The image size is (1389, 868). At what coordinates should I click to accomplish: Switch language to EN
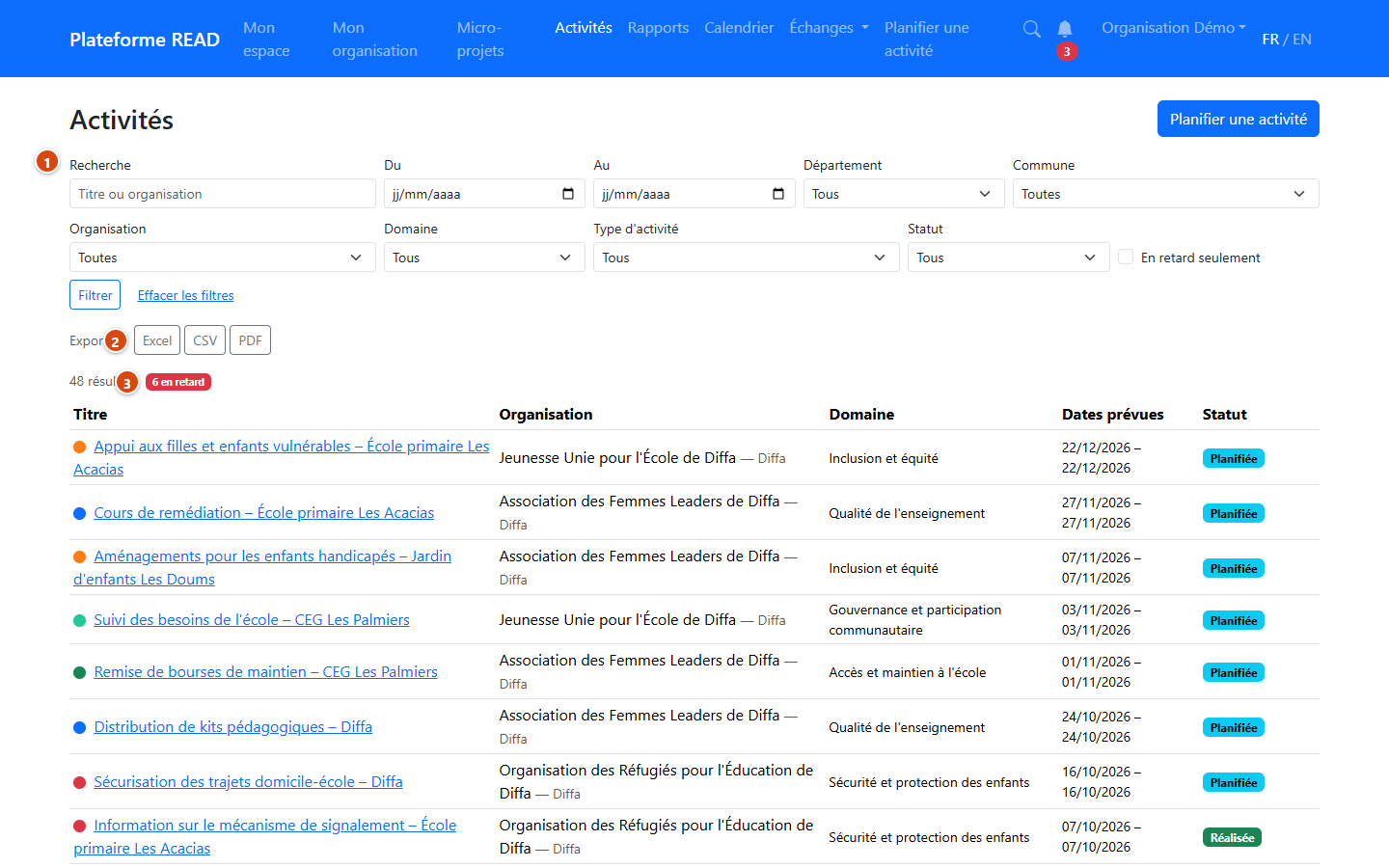click(x=1302, y=39)
